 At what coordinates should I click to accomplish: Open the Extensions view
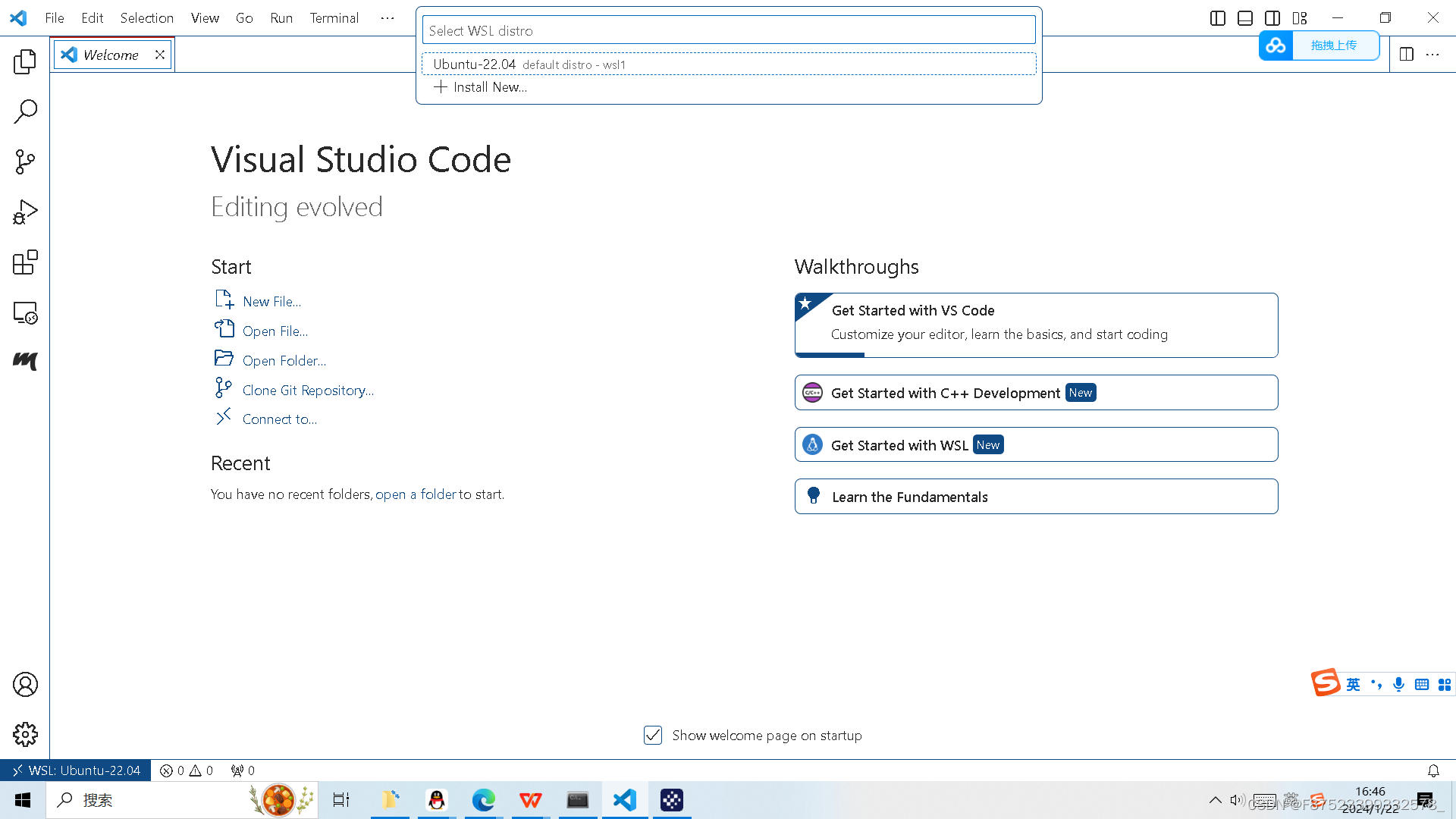(x=25, y=262)
